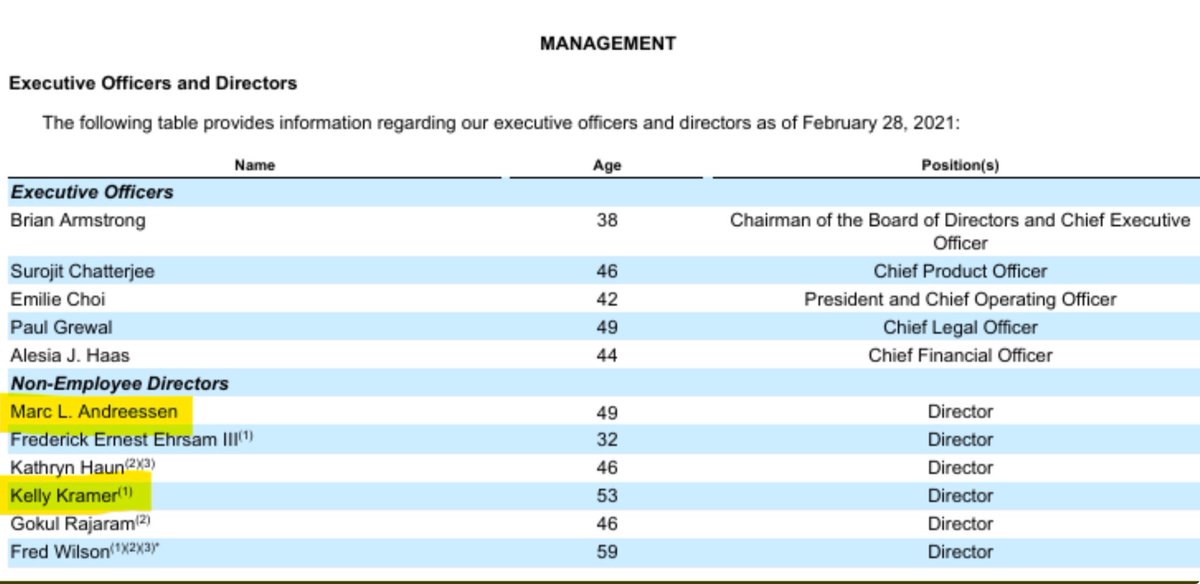
Task: Select Surojit Chatterjee in the Name column
Action: pos(82,271)
